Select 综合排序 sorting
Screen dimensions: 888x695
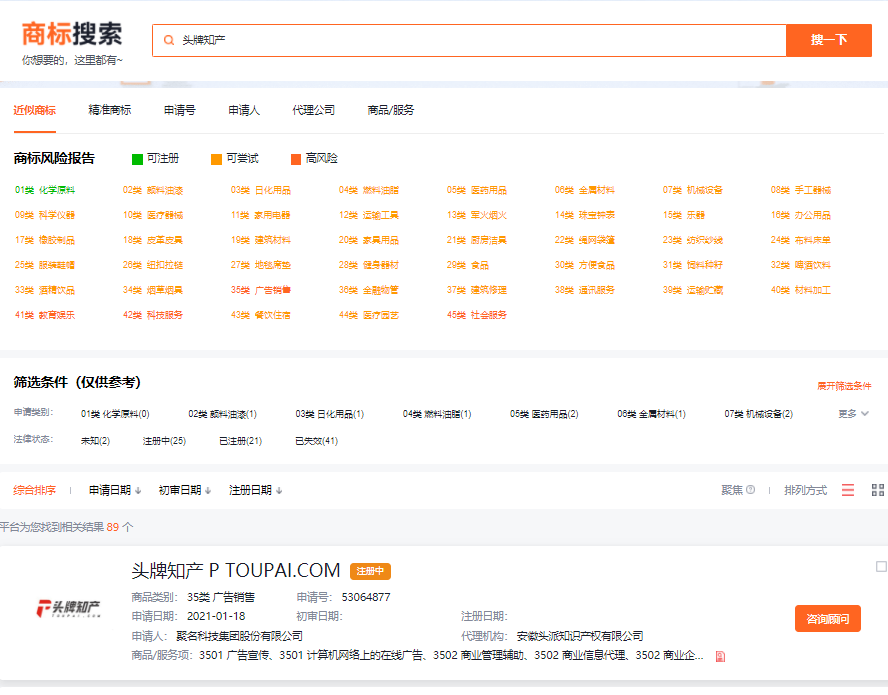[35, 490]
